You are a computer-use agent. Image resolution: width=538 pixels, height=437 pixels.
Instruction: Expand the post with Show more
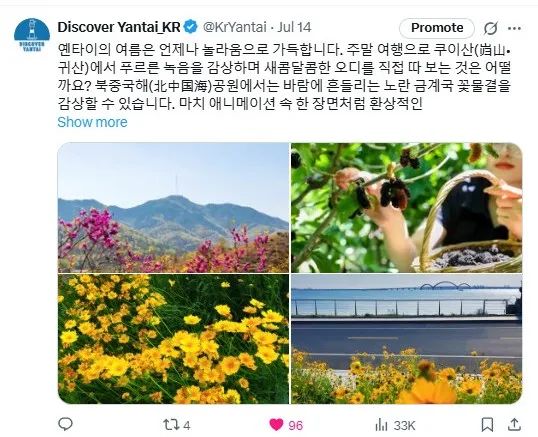pyautogui.click(x=92, y=122)
